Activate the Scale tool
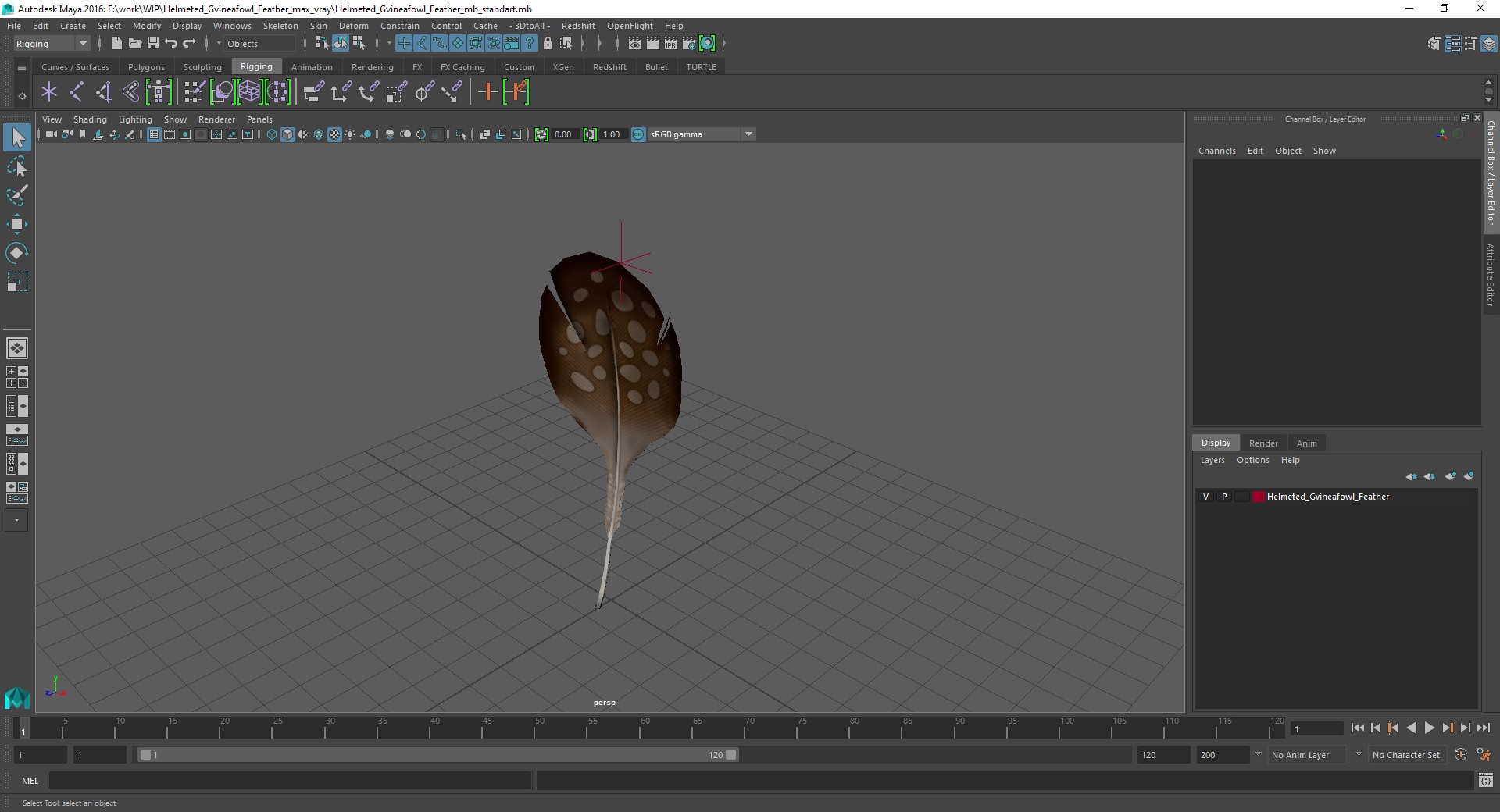 click(17, 282)
